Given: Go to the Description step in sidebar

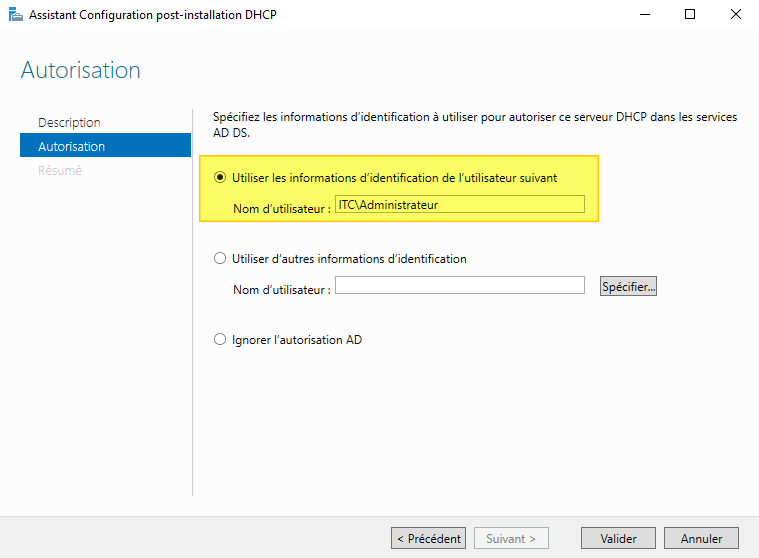Looking at the screenshot, I should coord(69,122).
